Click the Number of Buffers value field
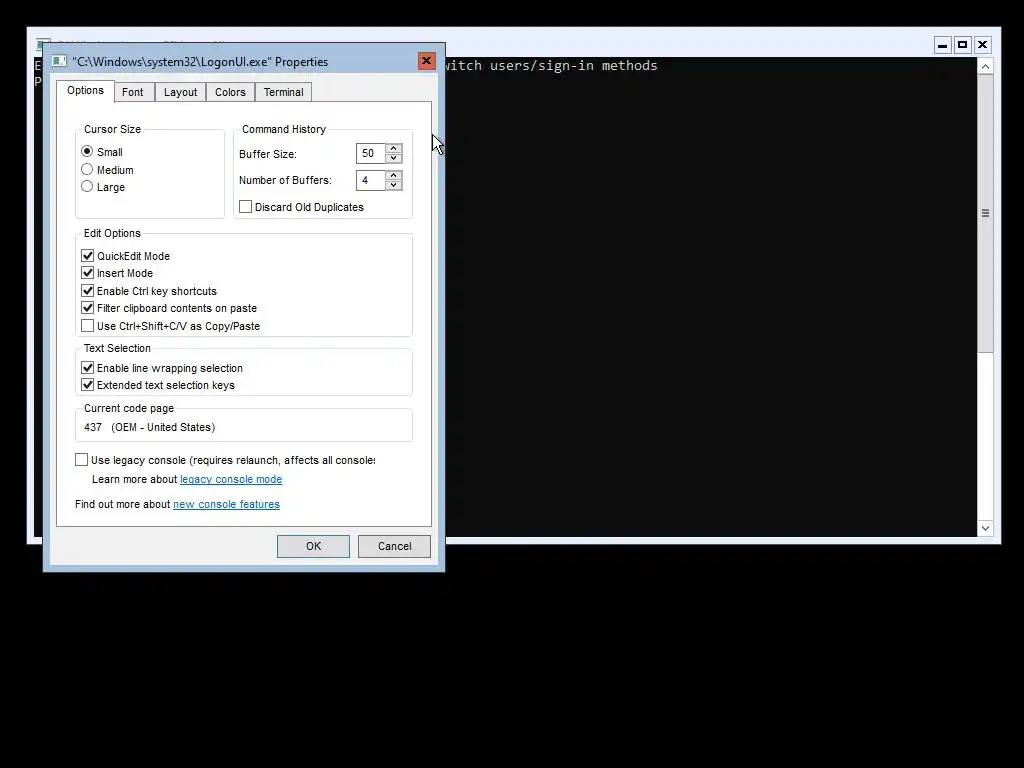 [x=371, y=180]
